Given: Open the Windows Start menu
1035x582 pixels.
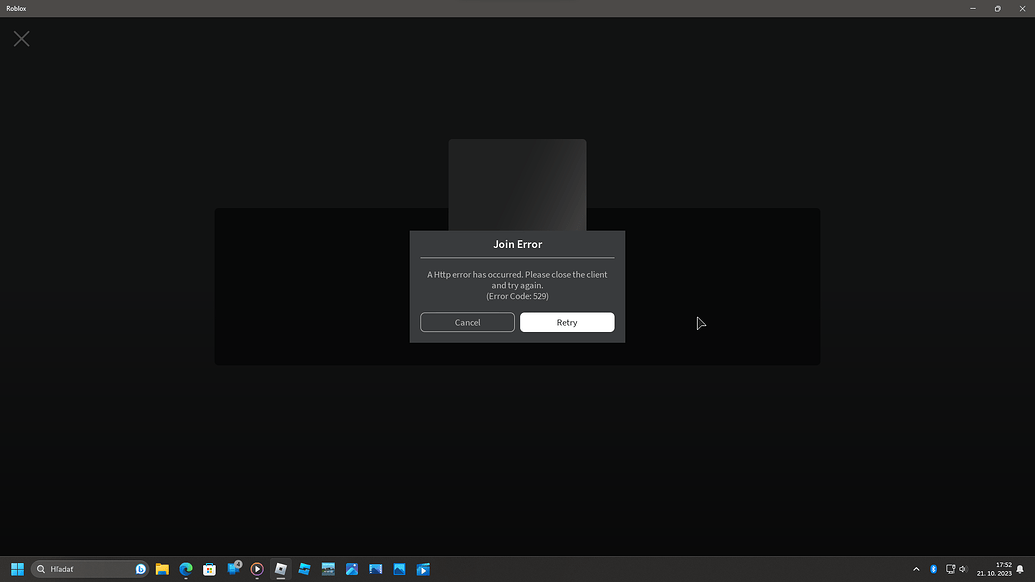Looking at the screenshot, I should (17, 568).
